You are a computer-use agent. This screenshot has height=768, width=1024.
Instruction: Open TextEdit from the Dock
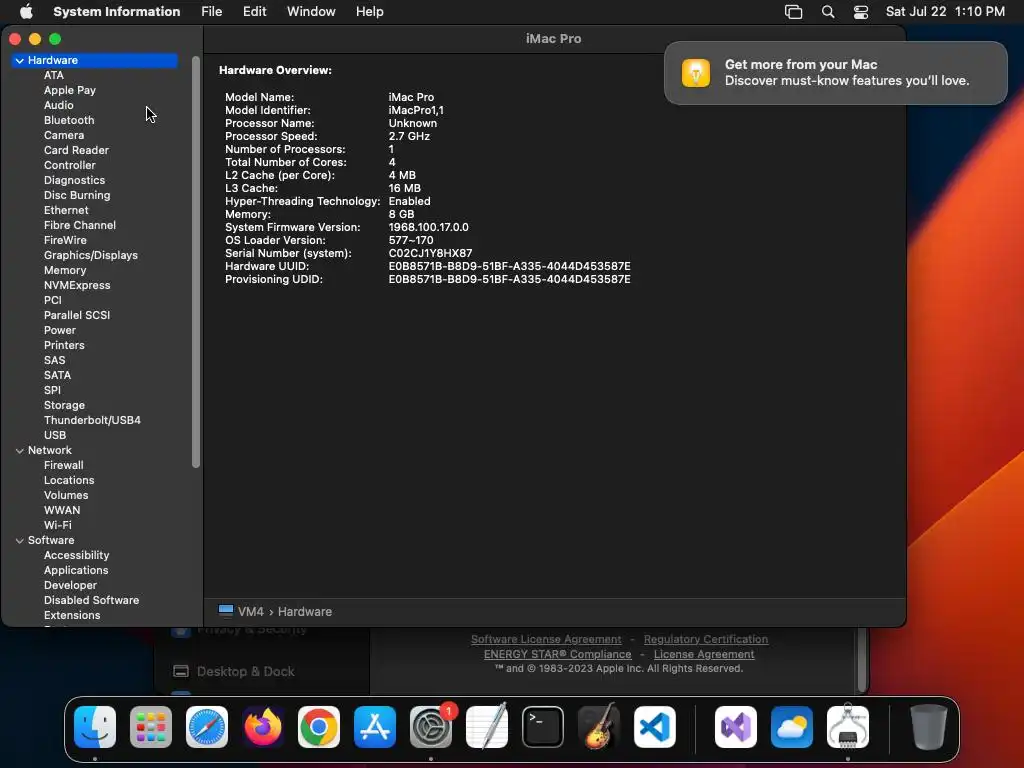pyautogui.click(x=487, y=727)
